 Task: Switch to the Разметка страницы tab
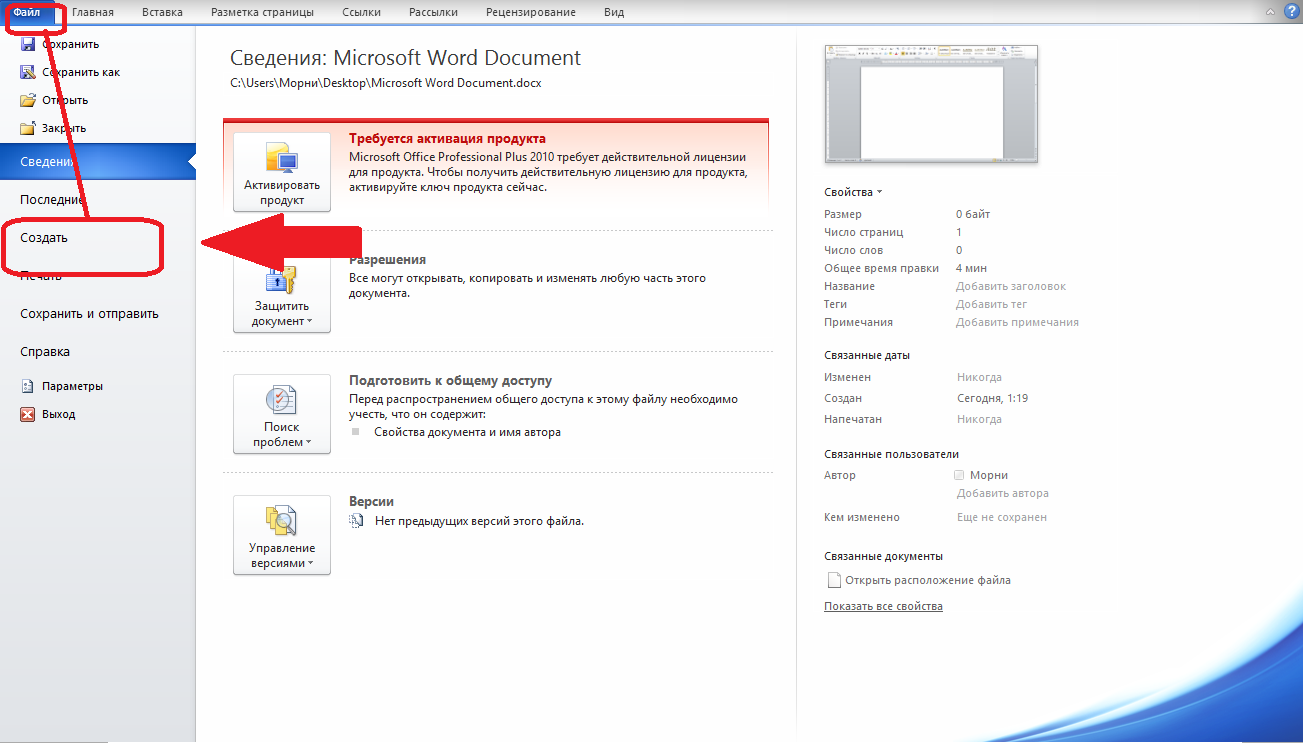[262, 12]
